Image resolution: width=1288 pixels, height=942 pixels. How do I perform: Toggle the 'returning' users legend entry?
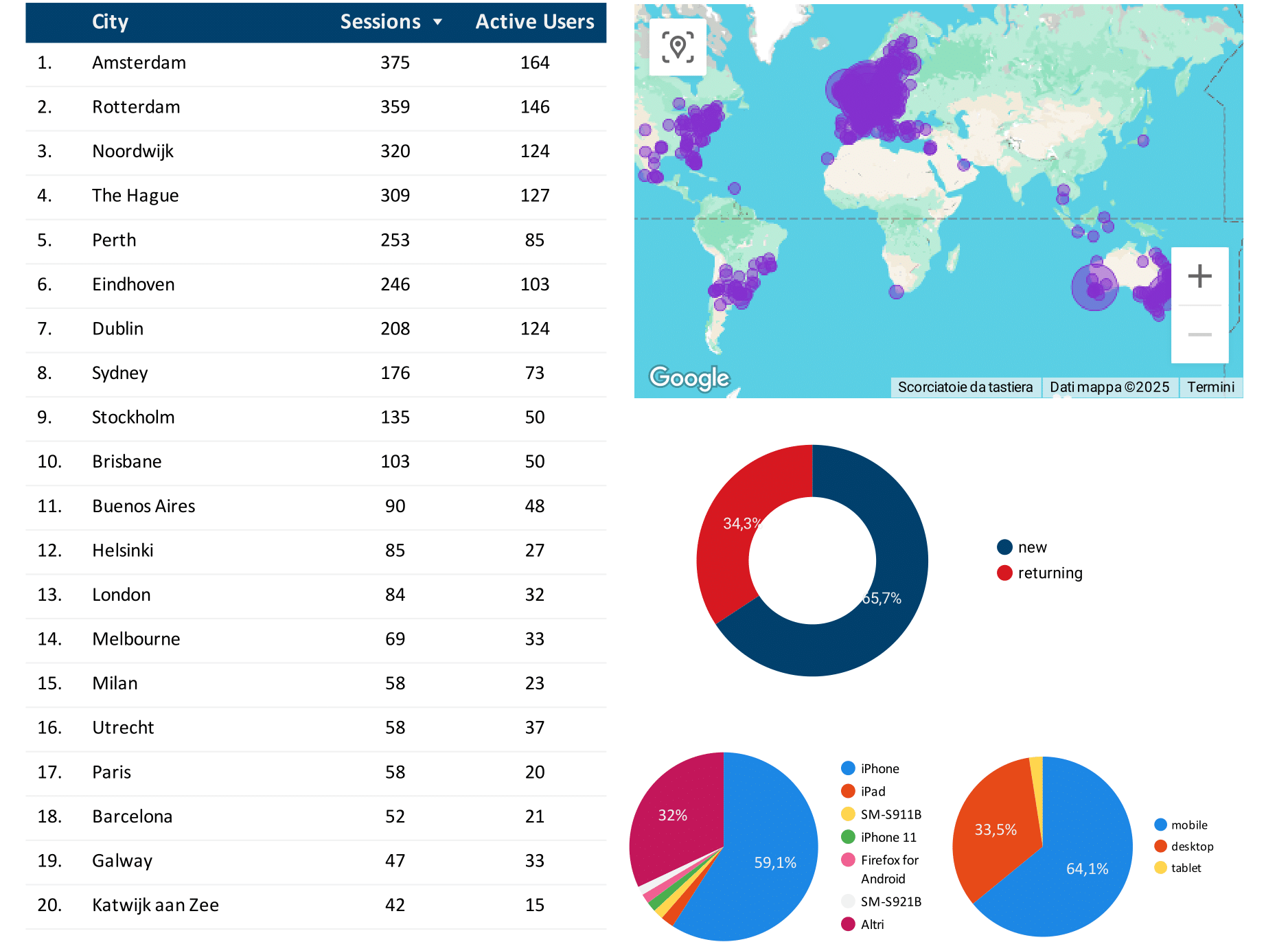[1004, 573]
